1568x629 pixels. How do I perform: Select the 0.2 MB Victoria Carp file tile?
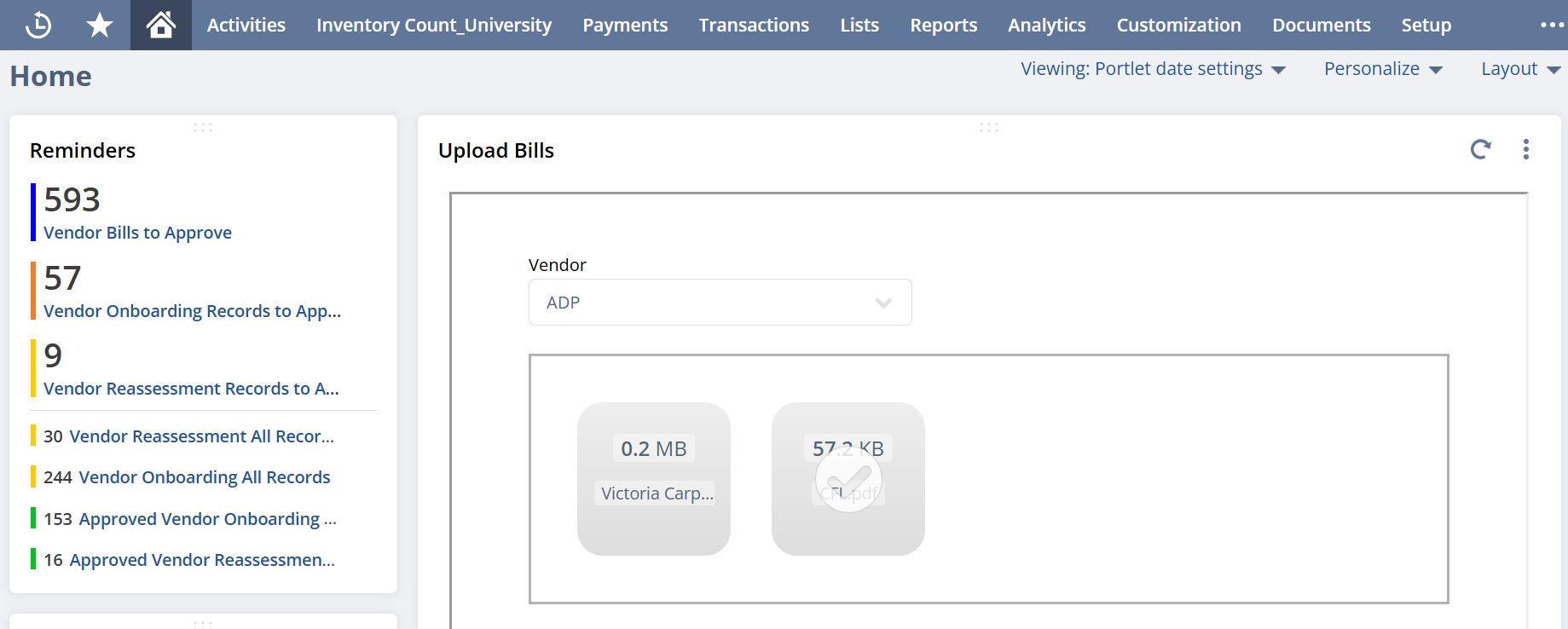(x=654, y=479)
